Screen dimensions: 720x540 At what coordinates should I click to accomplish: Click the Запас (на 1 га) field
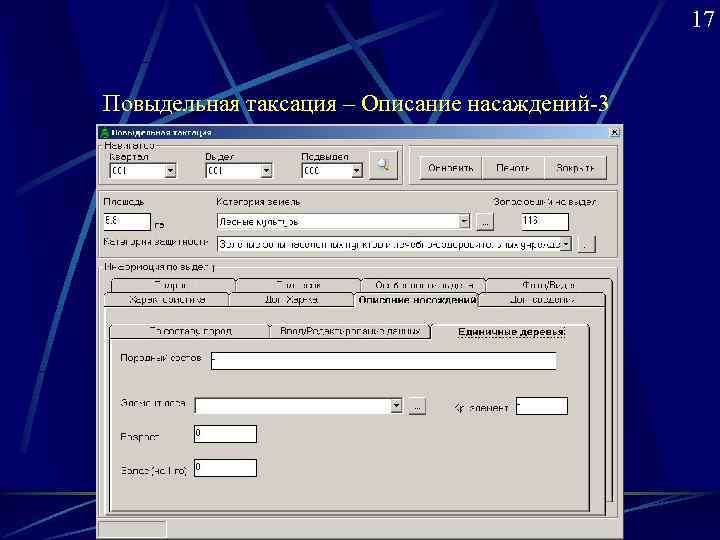click(225, 468)
